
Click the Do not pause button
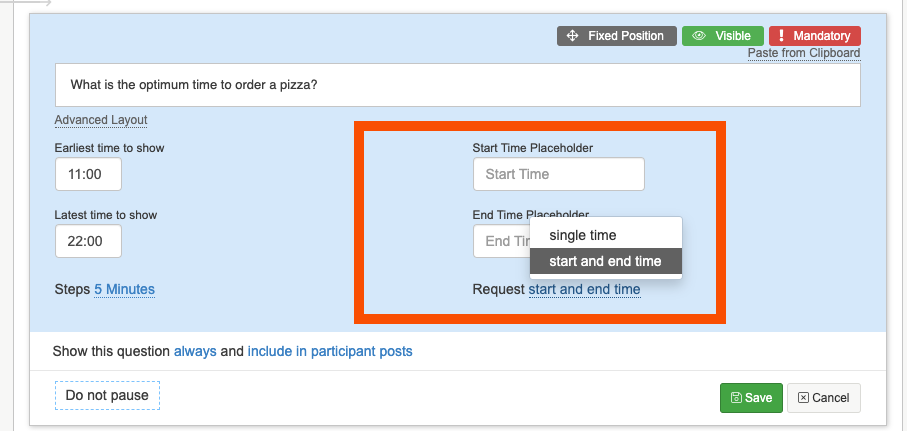click(107, 395)
